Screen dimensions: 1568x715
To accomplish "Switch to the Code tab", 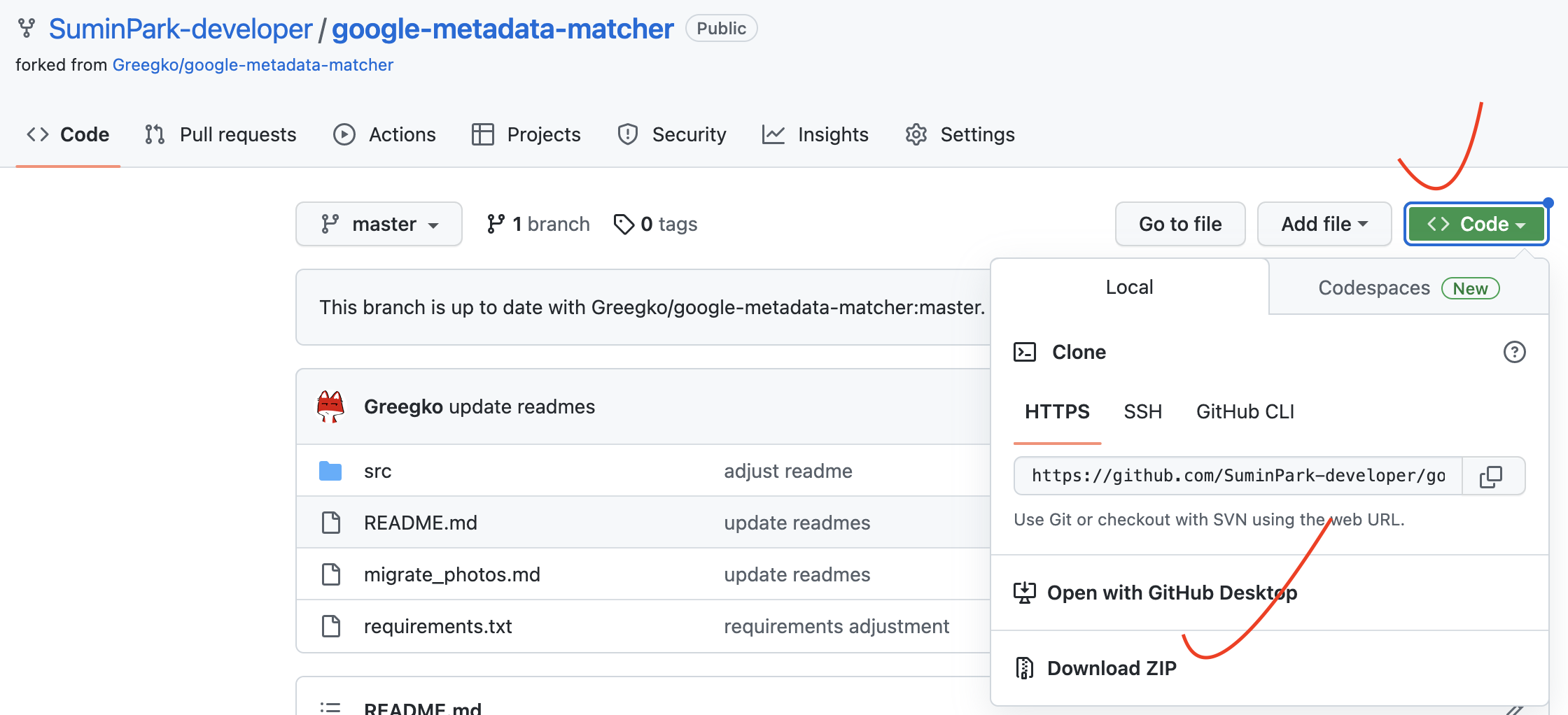I will tap(68, 134).
